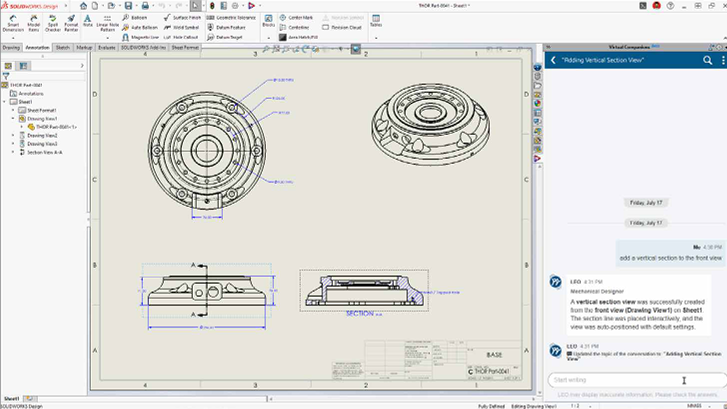Click the Model Items tool

tap(33, 23)
